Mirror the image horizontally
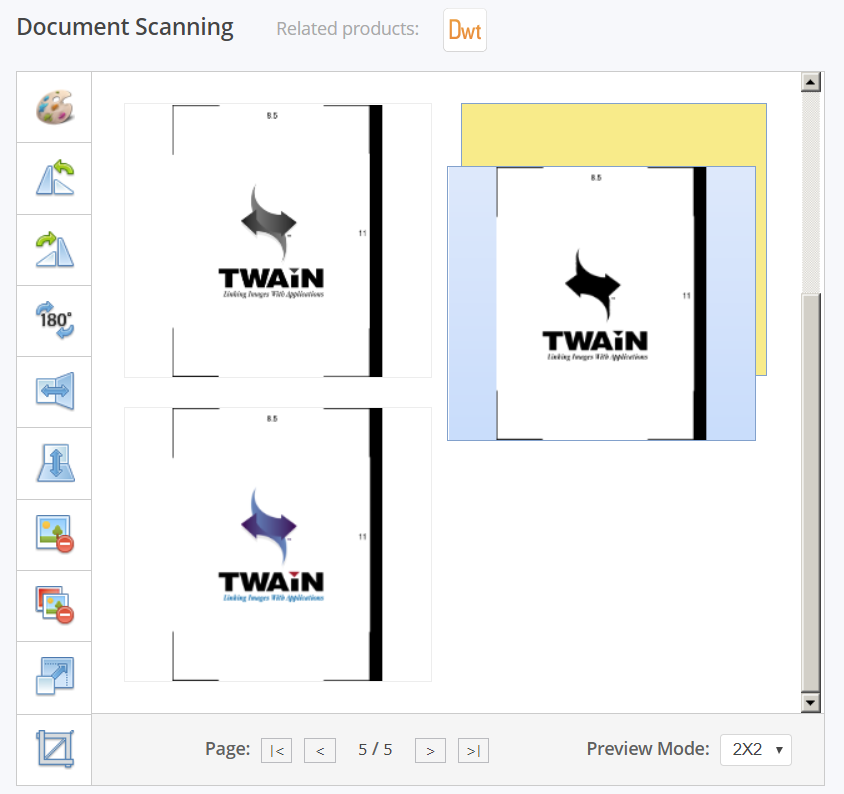844x794 pixels. (55, 392)
